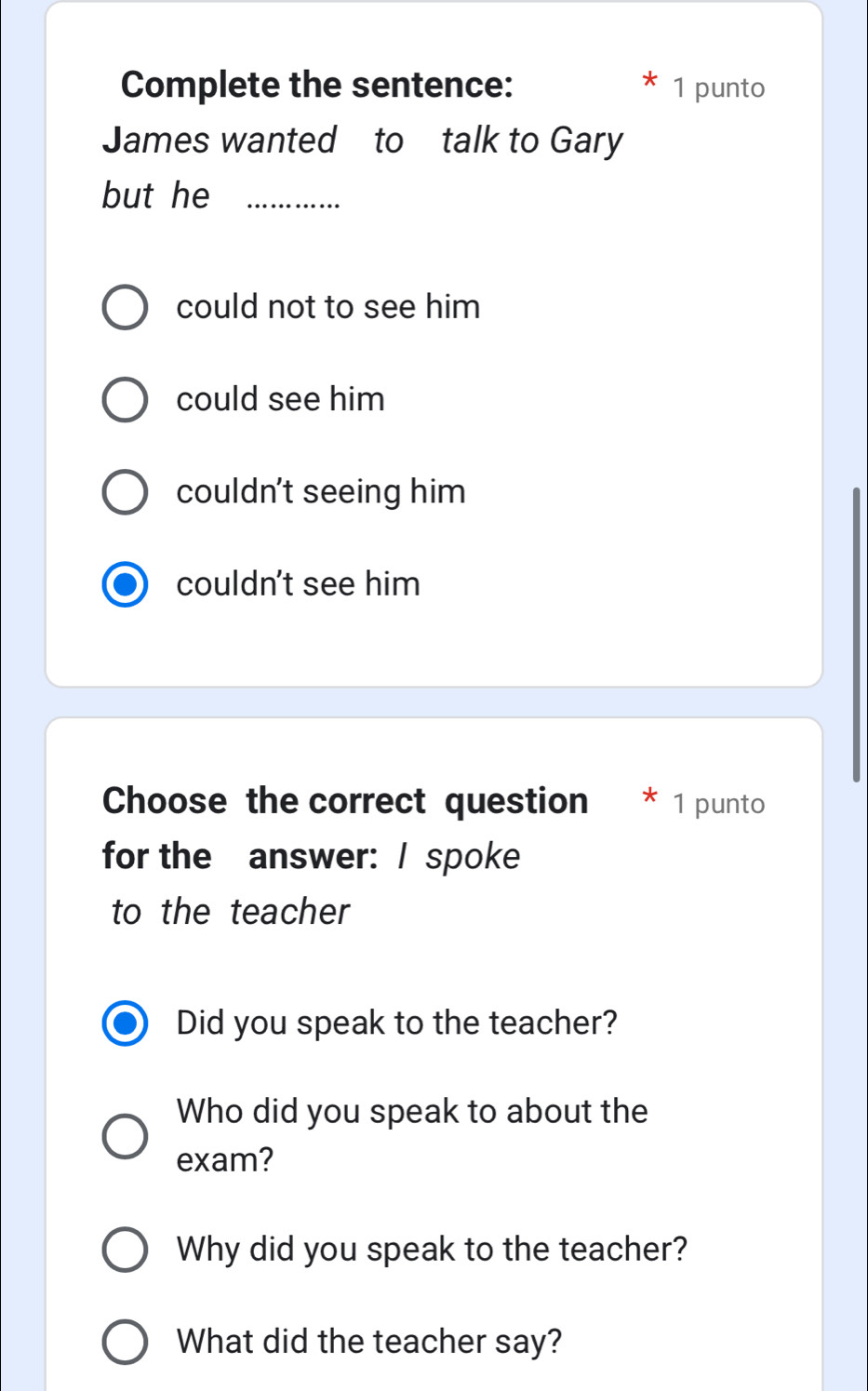Click the vertical scrollbar thumb on the right
This screenshot has height=1391, width=868.
(x=857, y=634)
